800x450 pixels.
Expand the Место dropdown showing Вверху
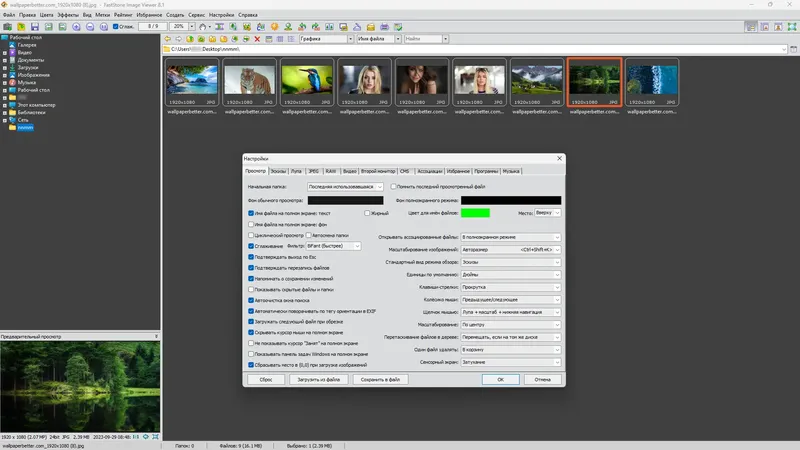tap(547, 213)
